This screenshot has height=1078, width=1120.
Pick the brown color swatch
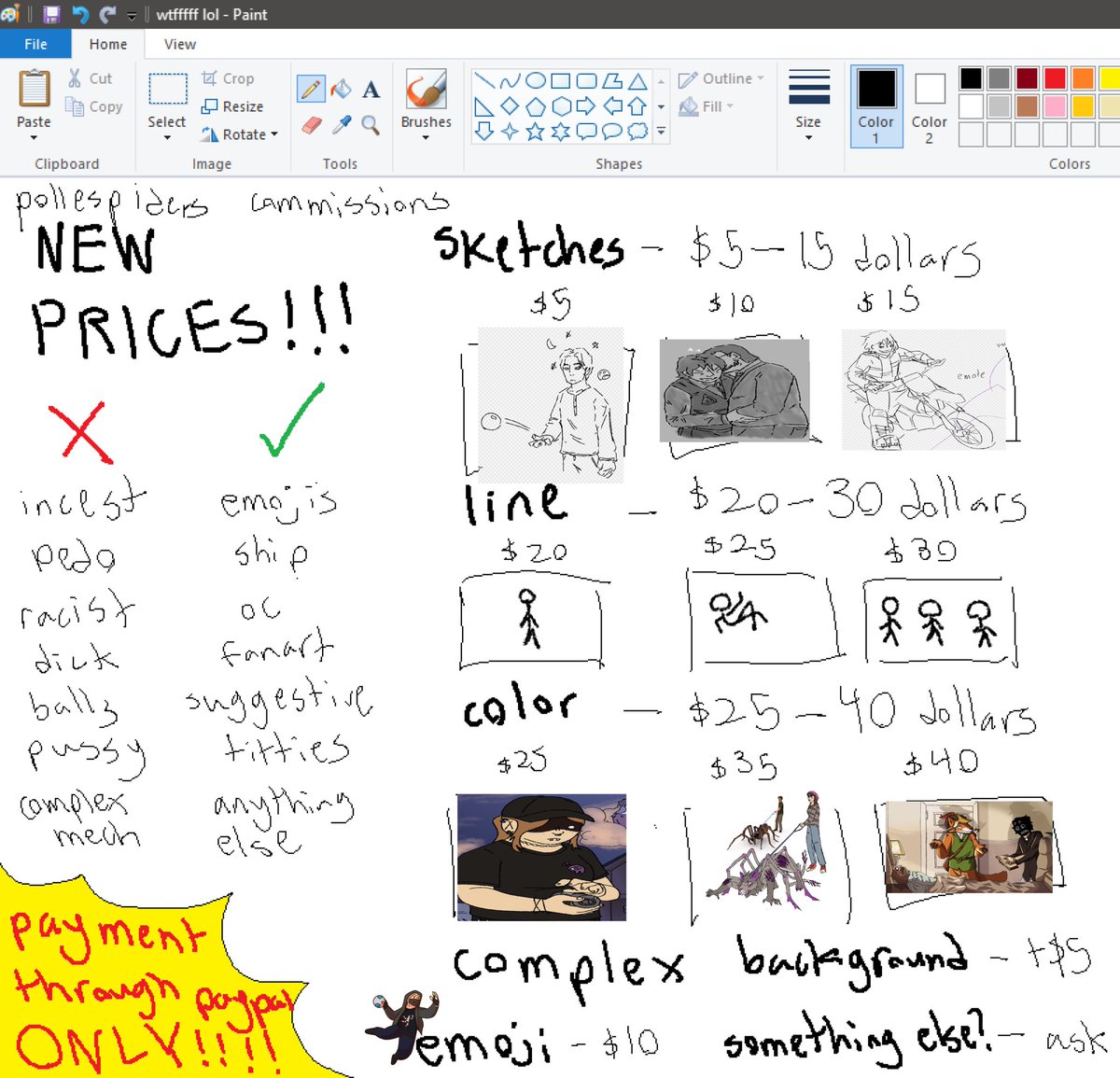click(x=1027, y=106)
